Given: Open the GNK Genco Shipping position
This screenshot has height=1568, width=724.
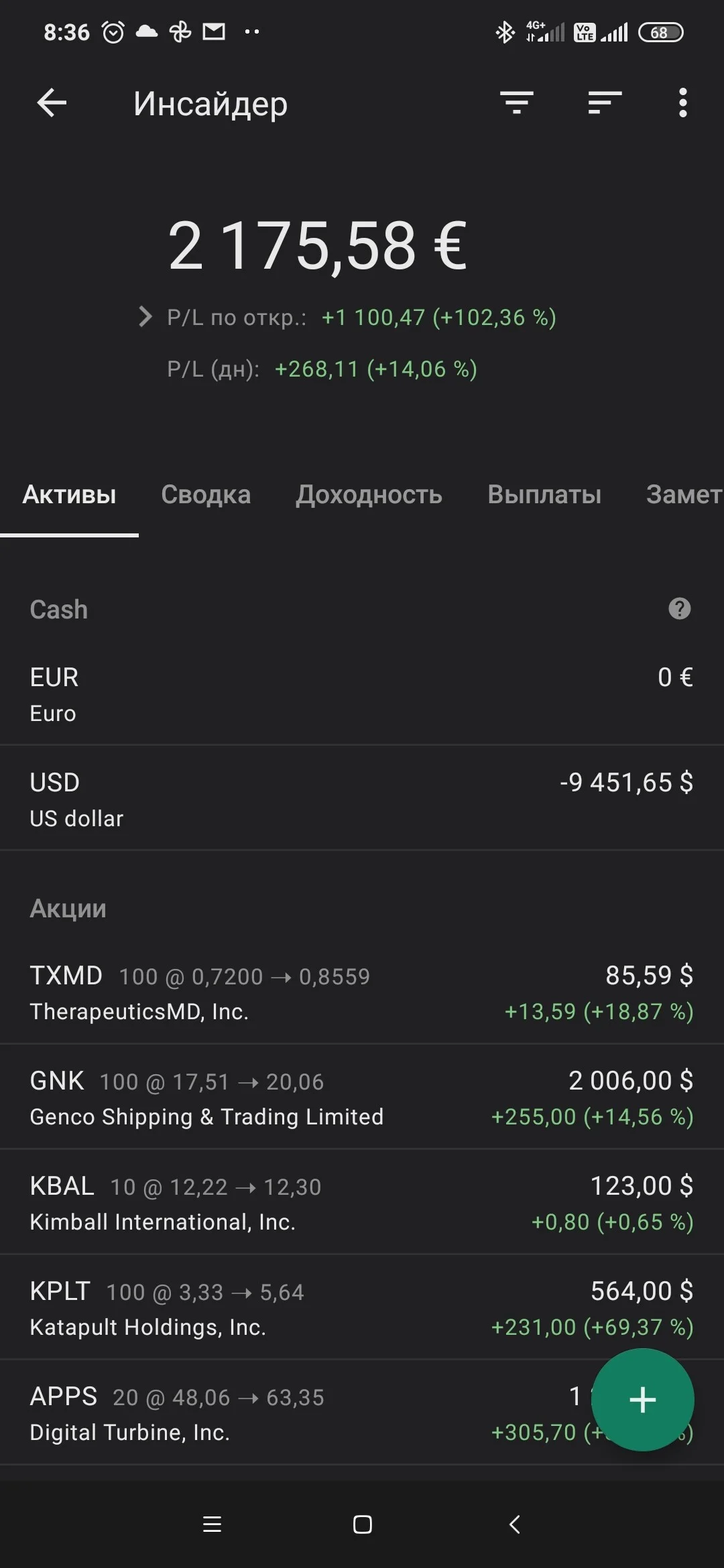Looking at the screenshot, I should [x=362, y=1097].
